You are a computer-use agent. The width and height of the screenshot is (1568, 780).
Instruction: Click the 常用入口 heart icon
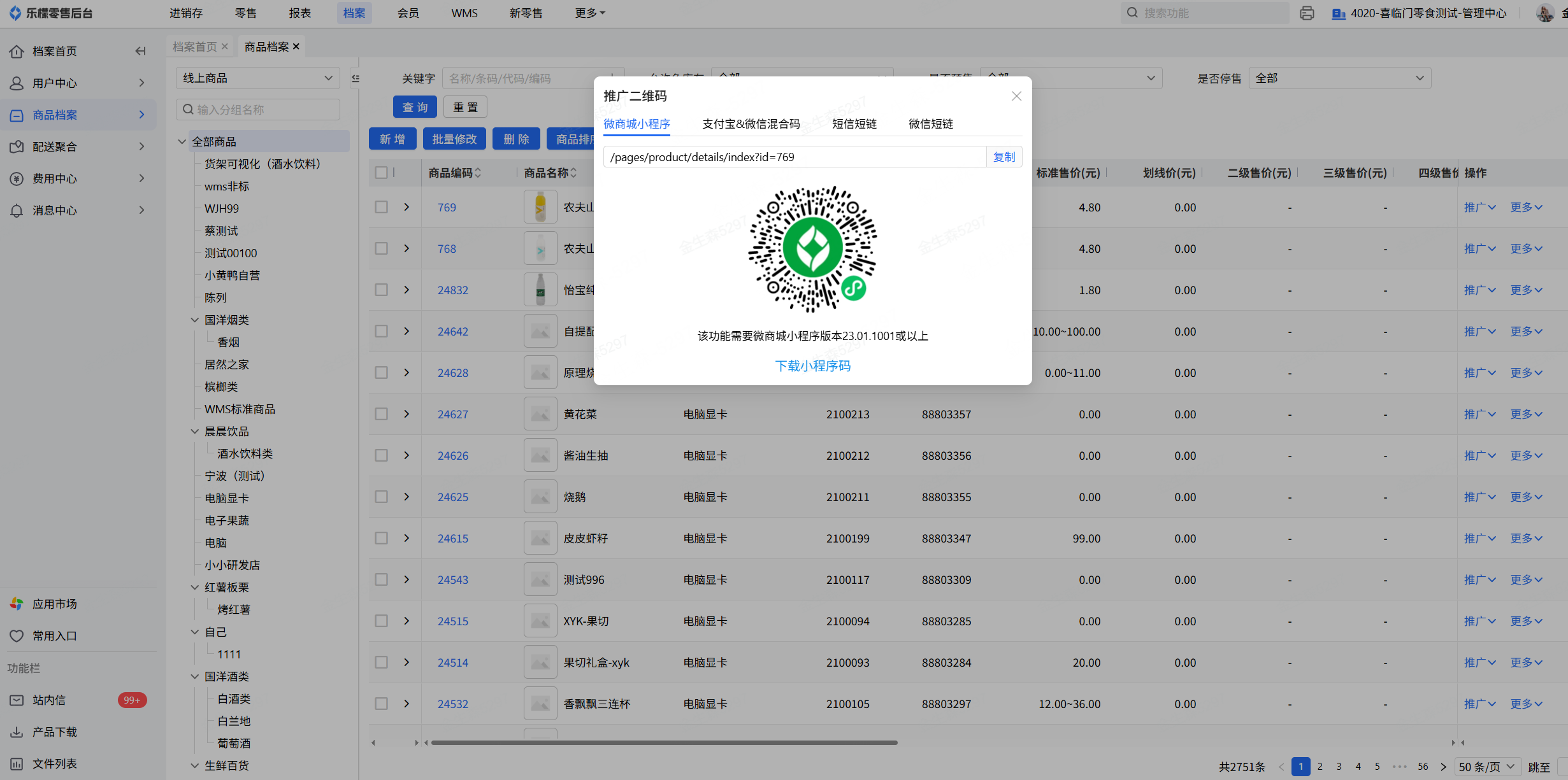(x=17, y=635)
